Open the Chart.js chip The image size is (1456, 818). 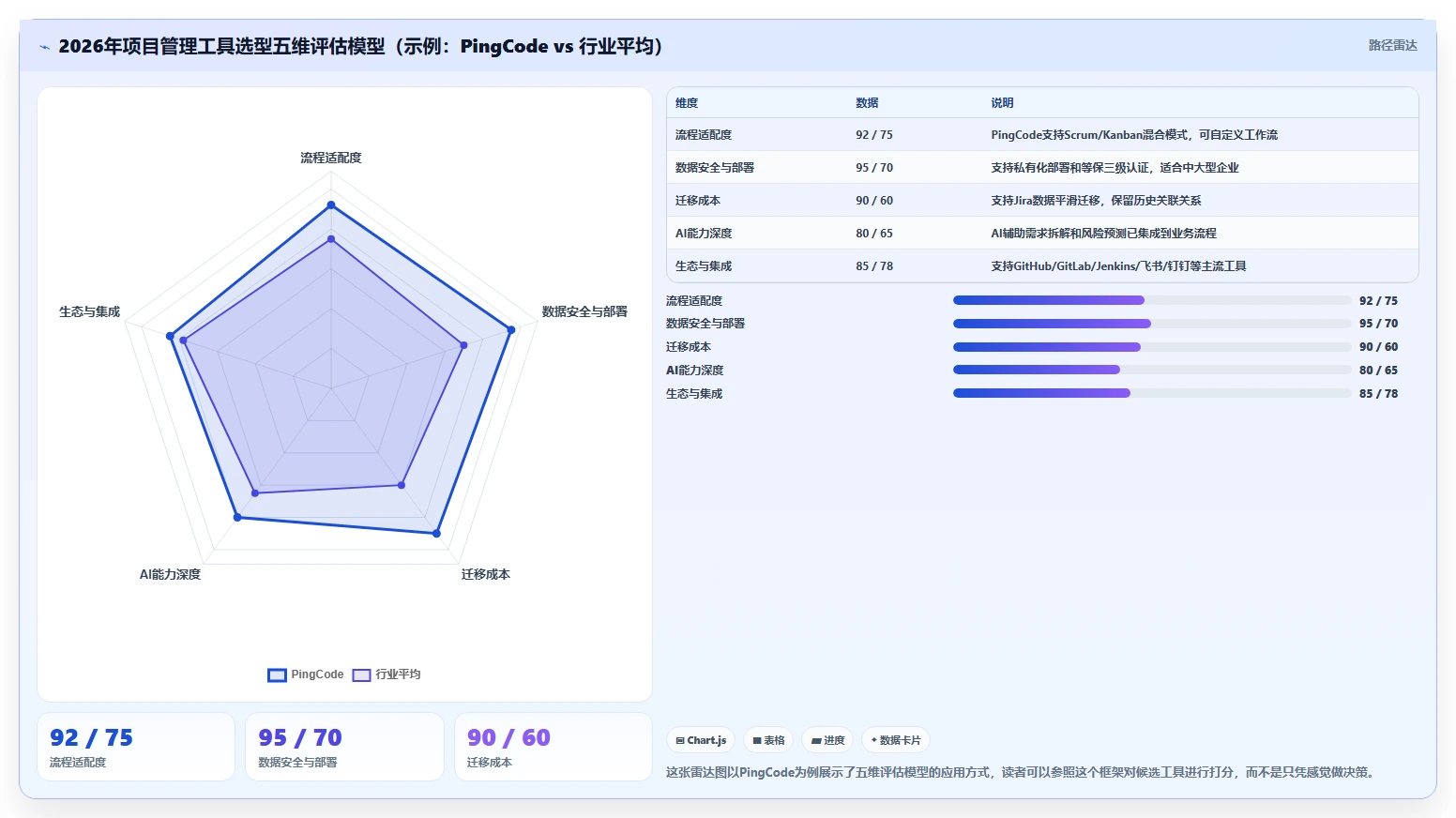702,740
